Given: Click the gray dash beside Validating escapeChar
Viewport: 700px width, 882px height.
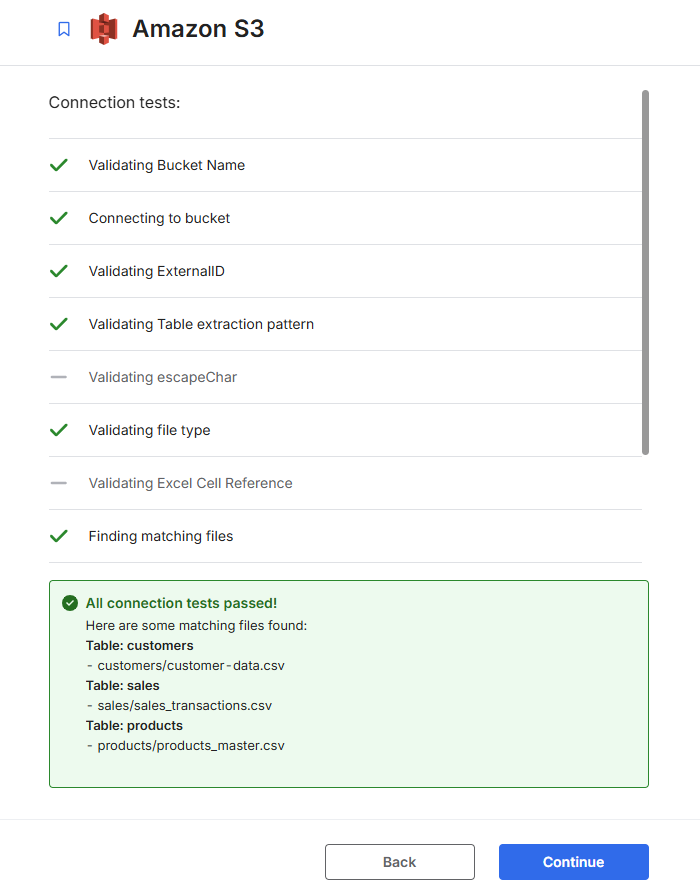Looking at the screenshot, I should 59,377.
